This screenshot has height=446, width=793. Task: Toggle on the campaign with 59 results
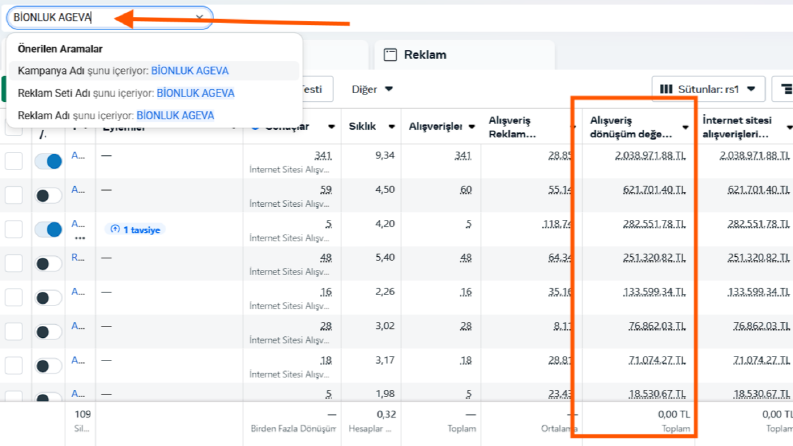(48, 196)
